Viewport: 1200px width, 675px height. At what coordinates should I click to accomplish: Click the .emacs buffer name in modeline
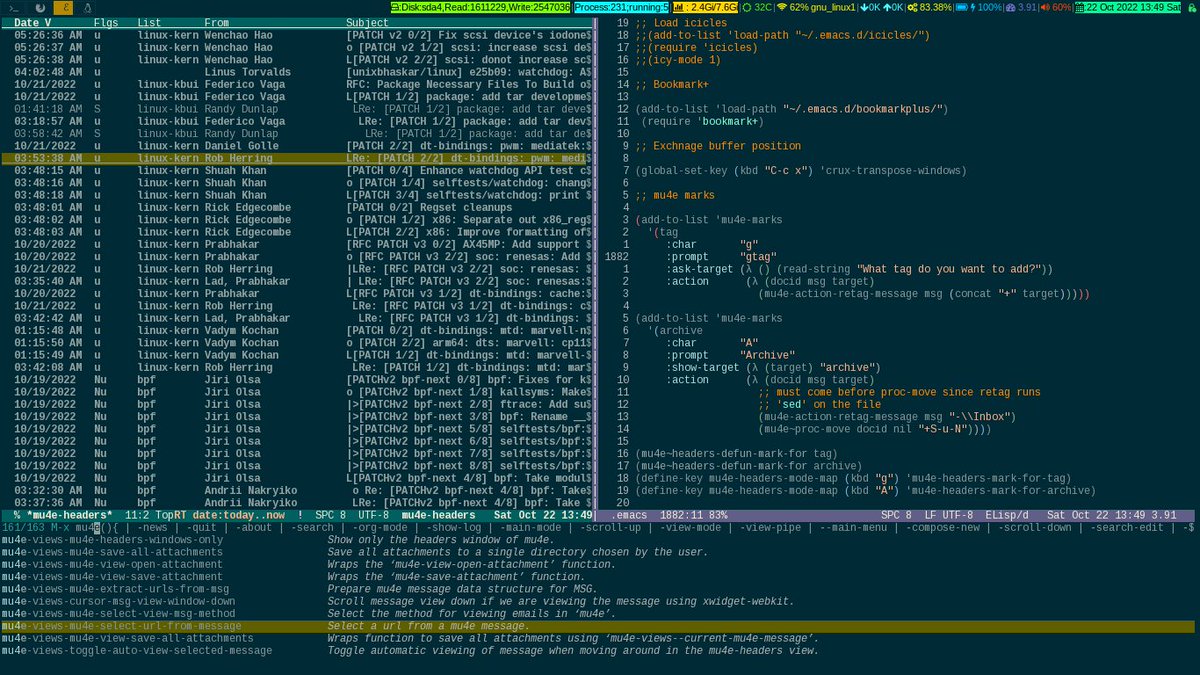click(630, 515)
